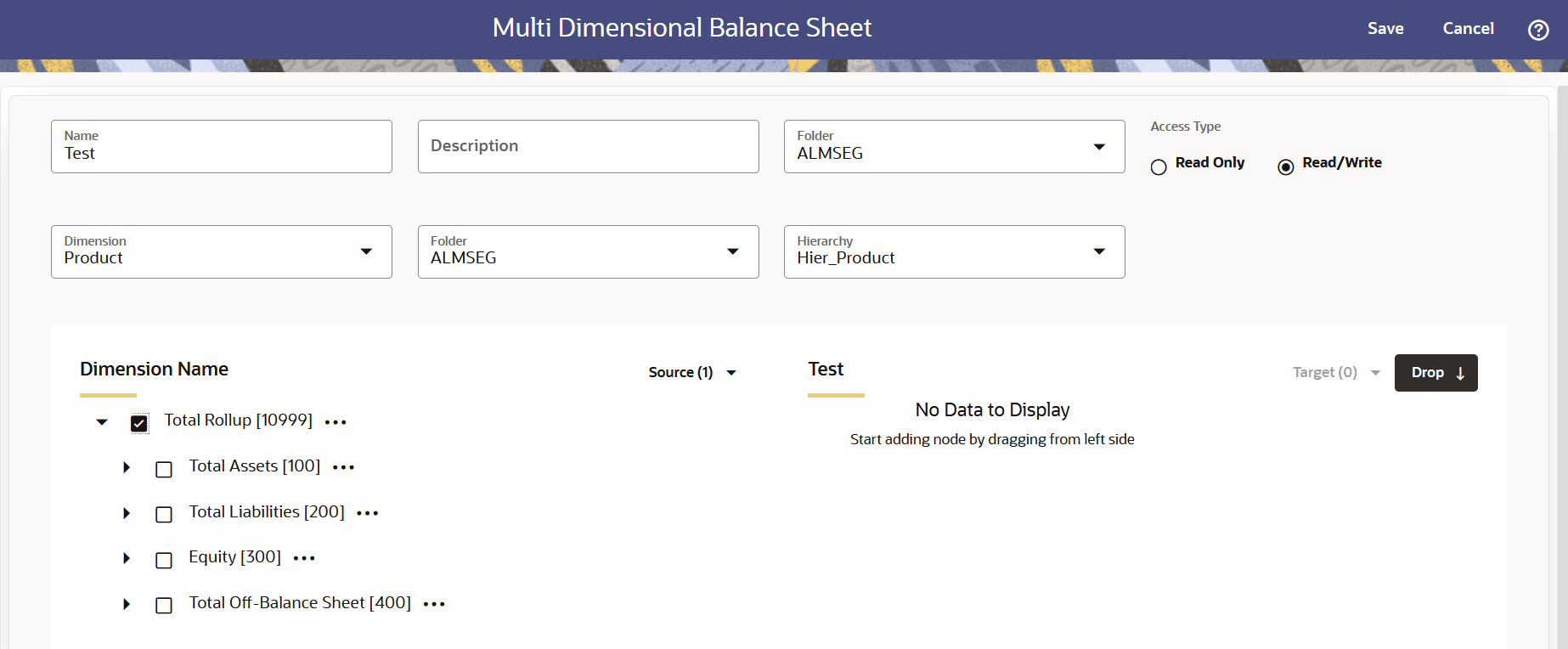Uncheck the Total Rollup [10999] checkbox

[139, 423]
